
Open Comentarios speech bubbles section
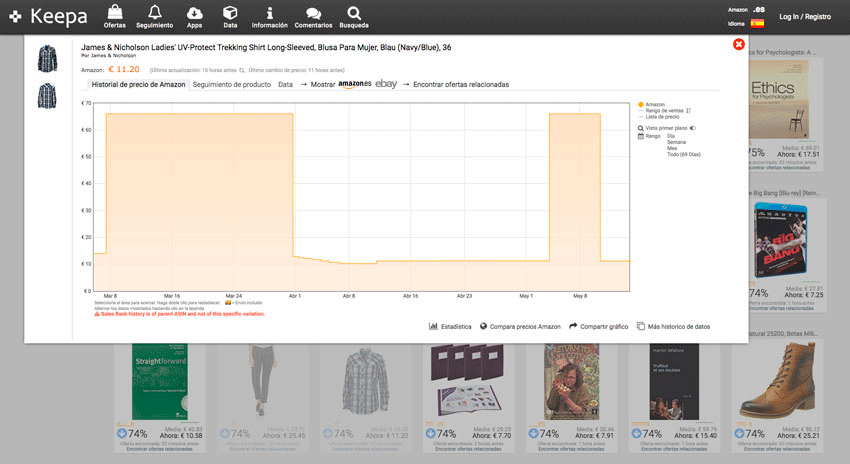click(313, 17)
